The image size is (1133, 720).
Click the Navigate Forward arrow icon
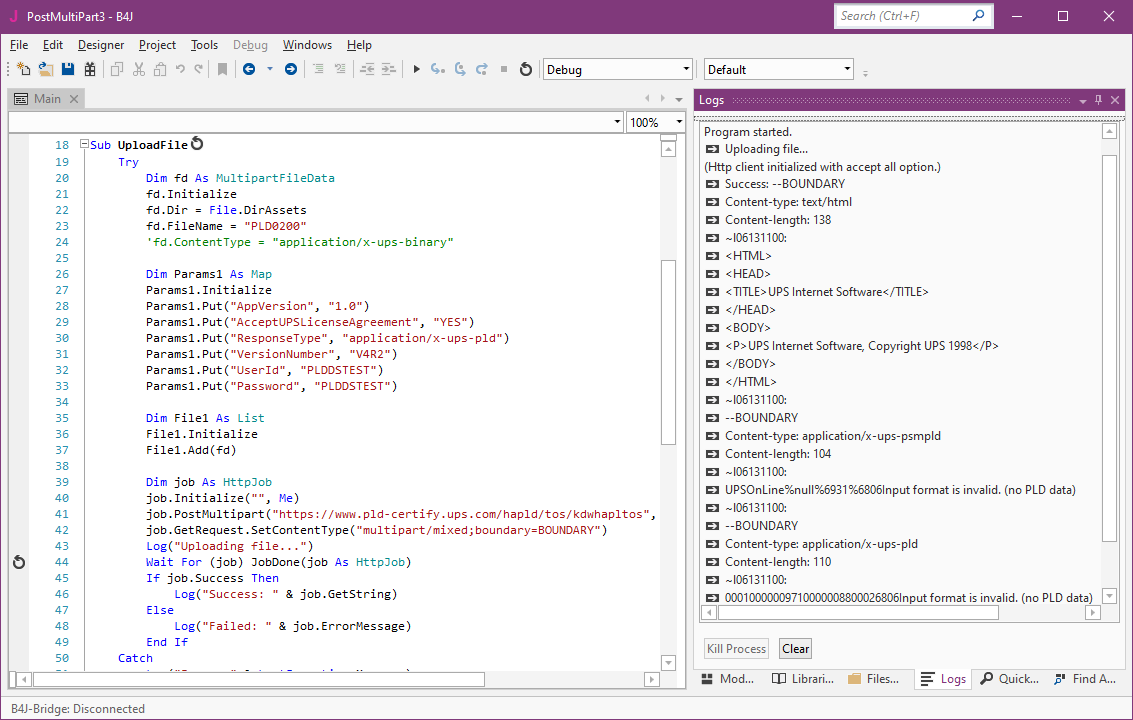pyautogui.click(x=291, y=69)
